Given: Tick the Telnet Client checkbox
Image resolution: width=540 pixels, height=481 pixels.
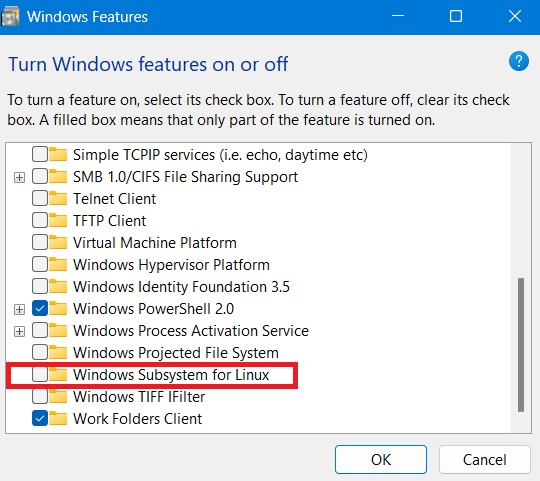Looking at the screenshot, I should point(40,199).
